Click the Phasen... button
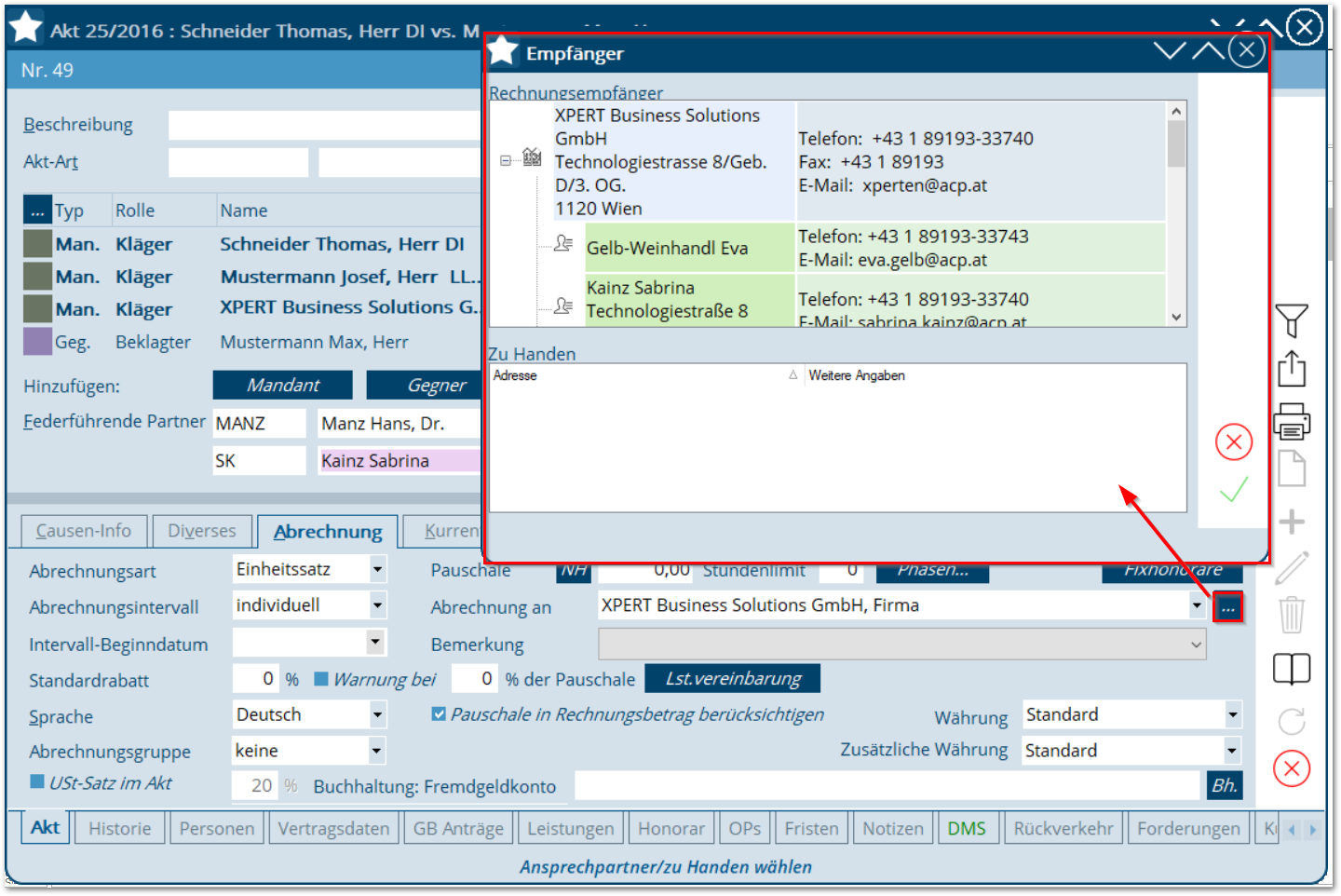Image resolution: width=1341 pixels, height=896 pixels. pyautogui.click(x=933, y=571)
